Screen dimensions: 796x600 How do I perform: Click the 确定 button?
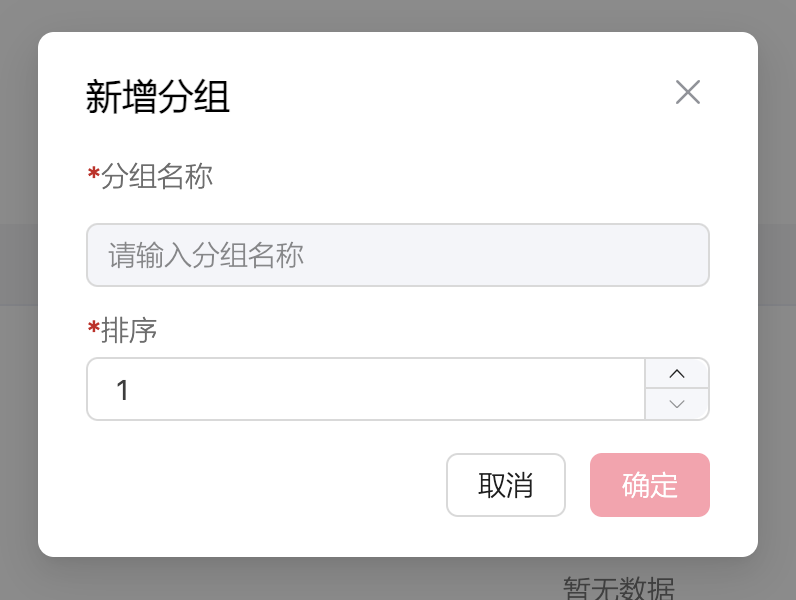(x=650, y=485)
